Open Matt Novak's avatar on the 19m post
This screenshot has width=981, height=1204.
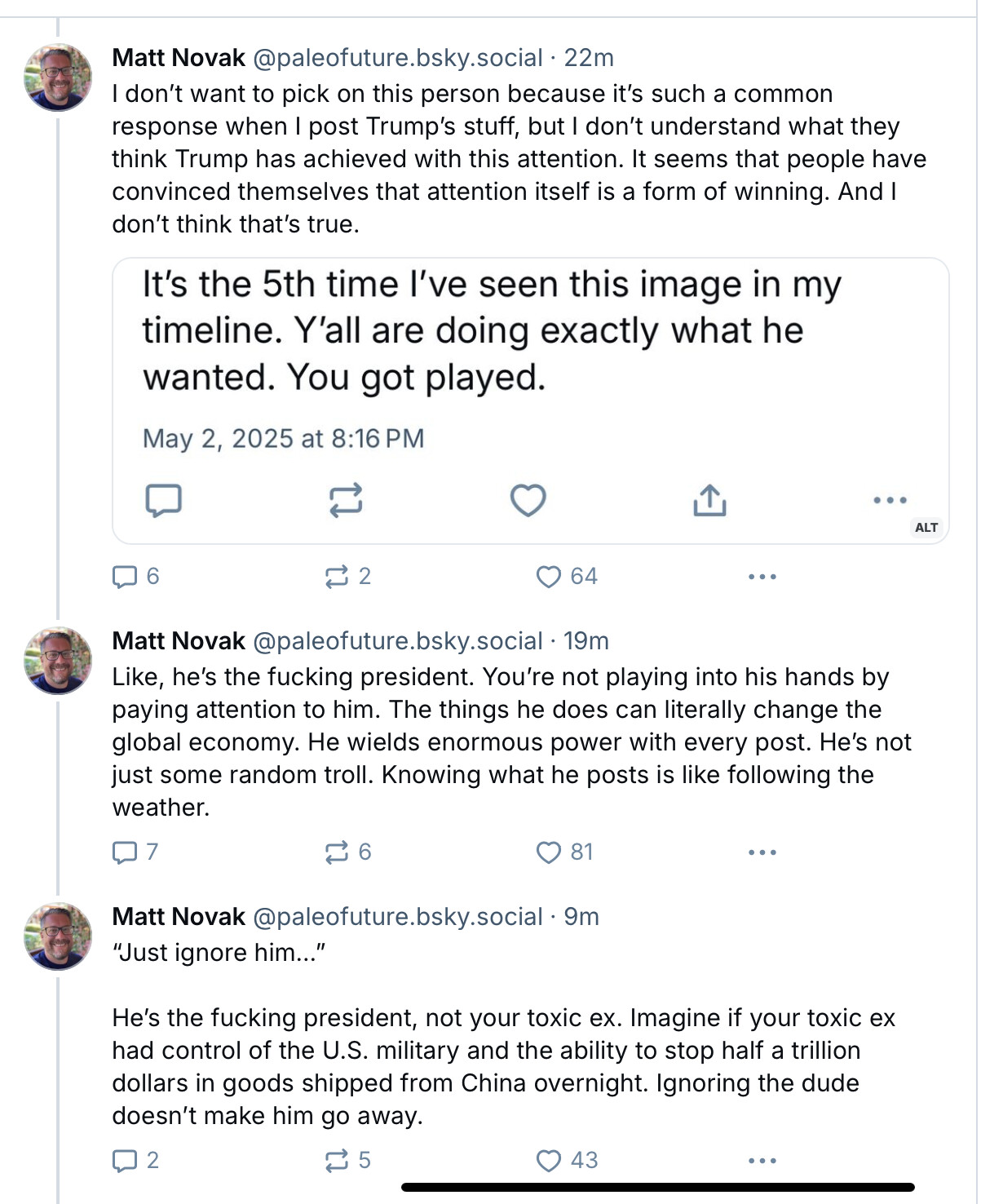[58, 661]
